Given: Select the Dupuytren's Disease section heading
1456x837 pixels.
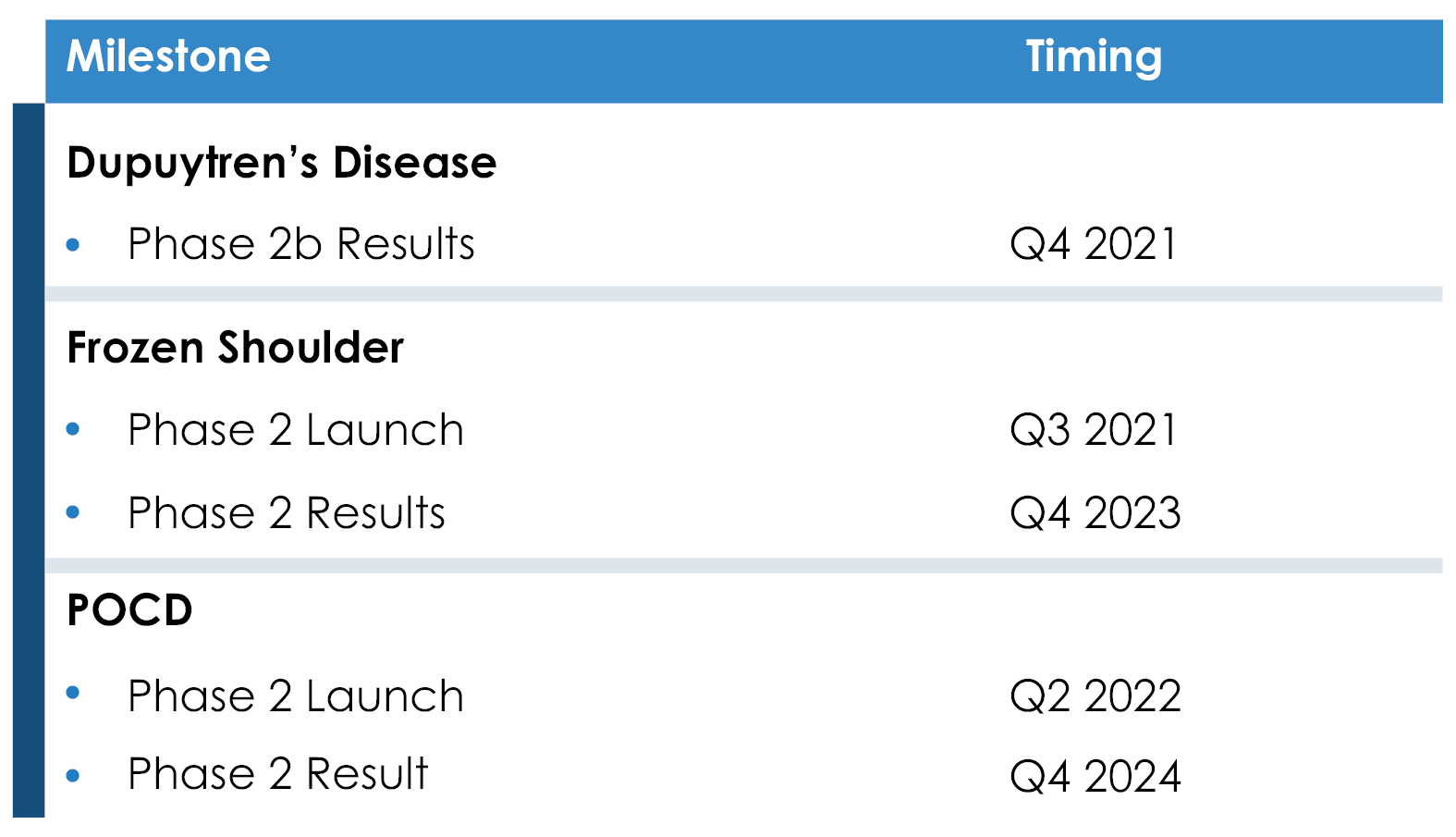Looking at the screenshot, I should tap(282, 163).
